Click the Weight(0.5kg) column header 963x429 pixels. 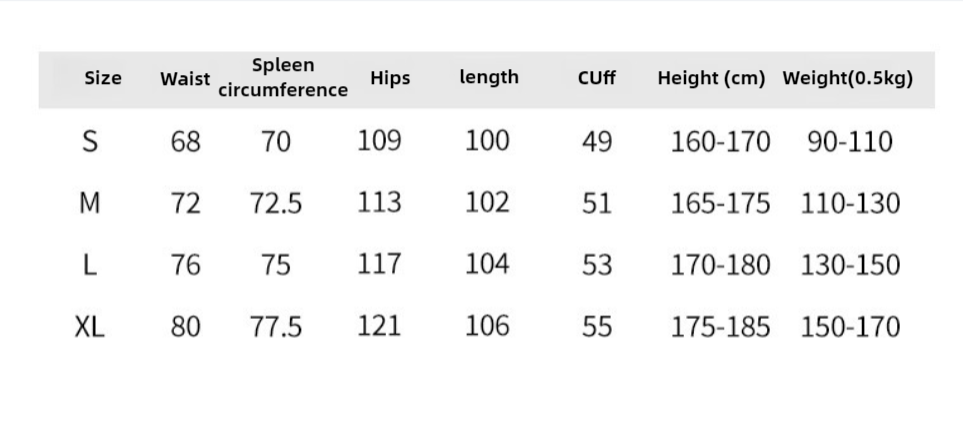848,79
